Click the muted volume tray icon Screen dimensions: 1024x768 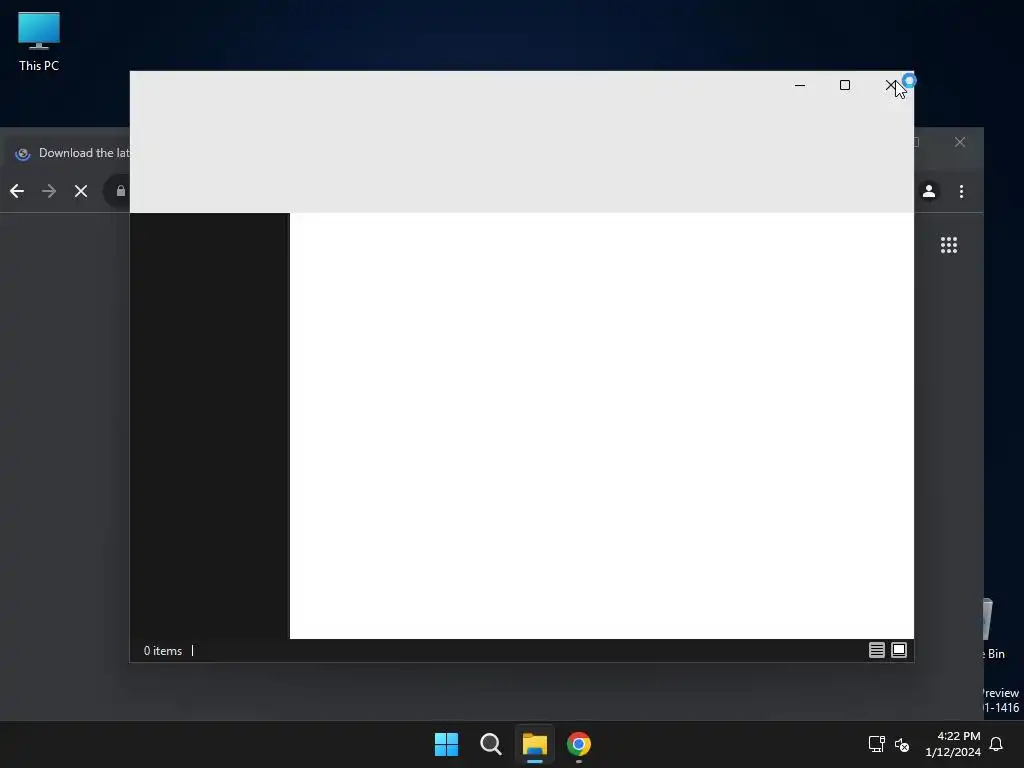[902, 744]
